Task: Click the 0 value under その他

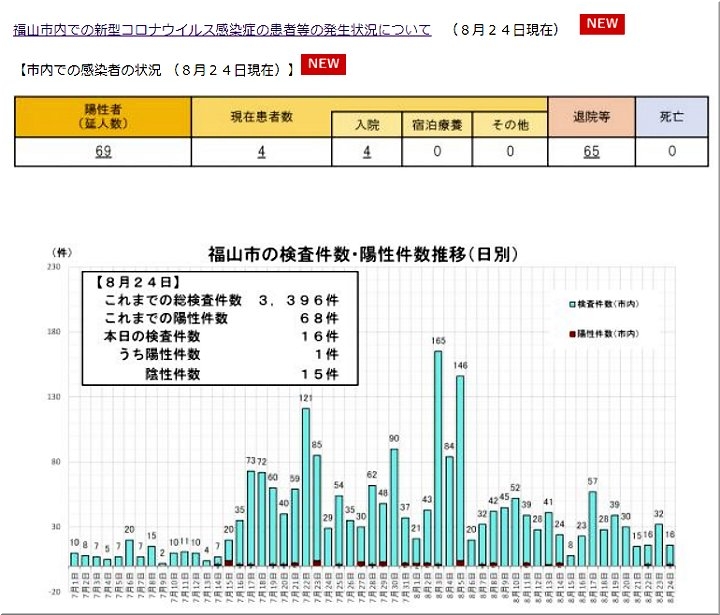Action: point(510,151)
